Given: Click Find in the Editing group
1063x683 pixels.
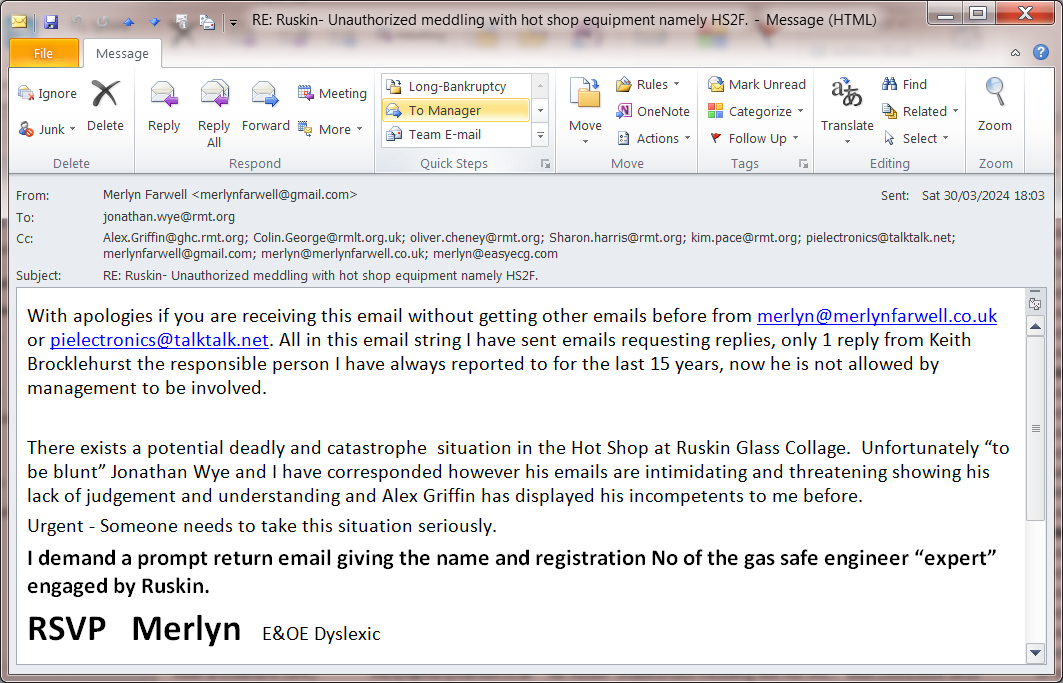Looking at the screenshot, I should 904,84.
